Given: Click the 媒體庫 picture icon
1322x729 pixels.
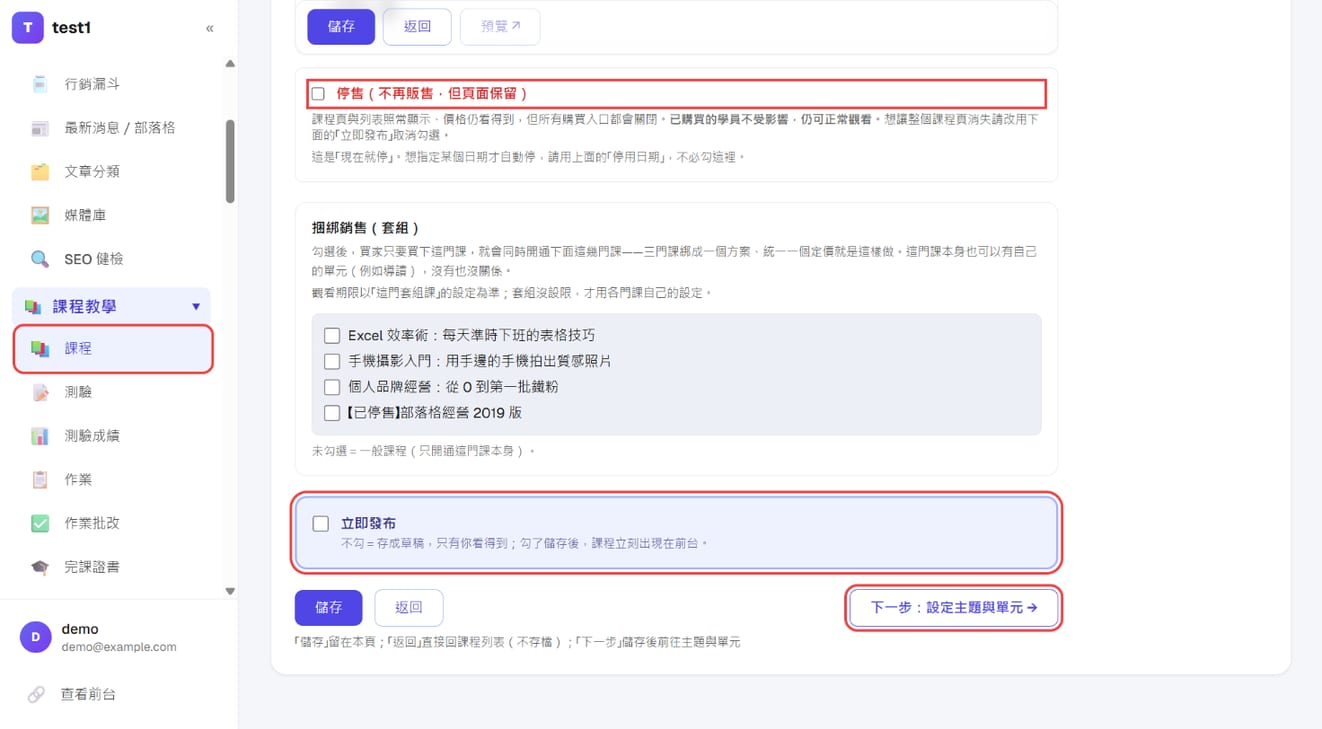Looking at the screenshot, I should click(40, 215).
